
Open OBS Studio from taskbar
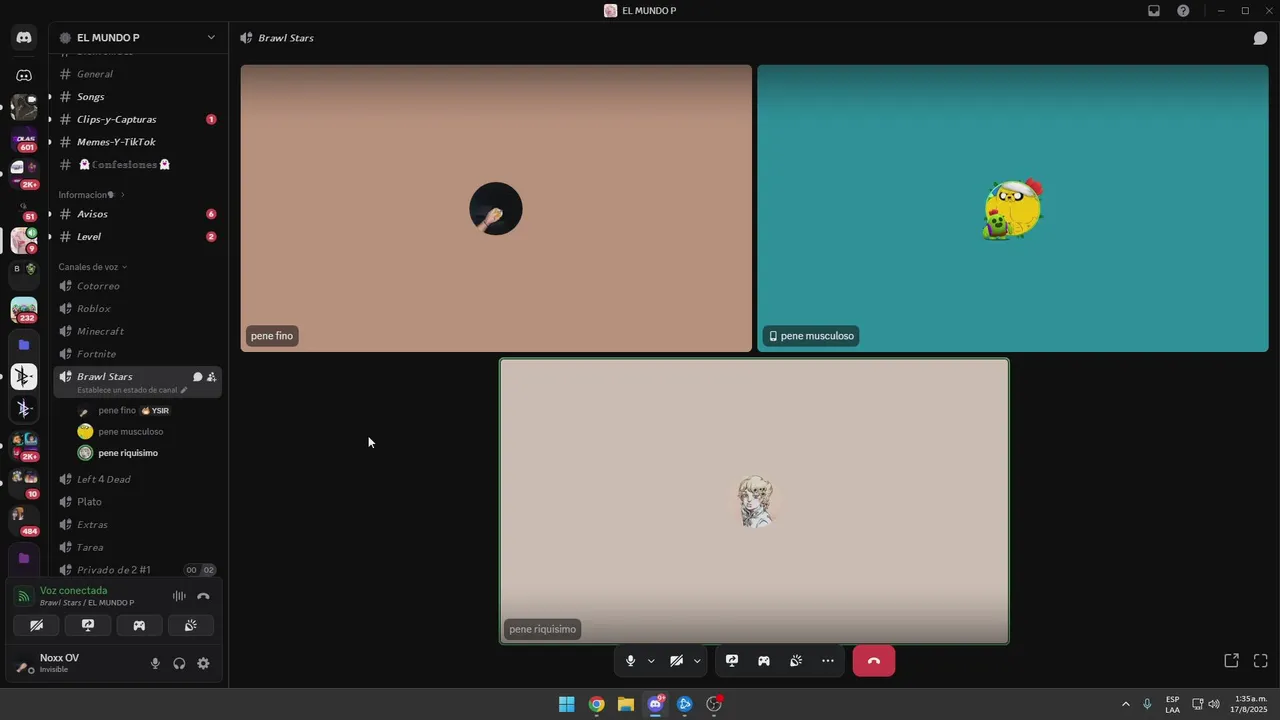(714, 704)
